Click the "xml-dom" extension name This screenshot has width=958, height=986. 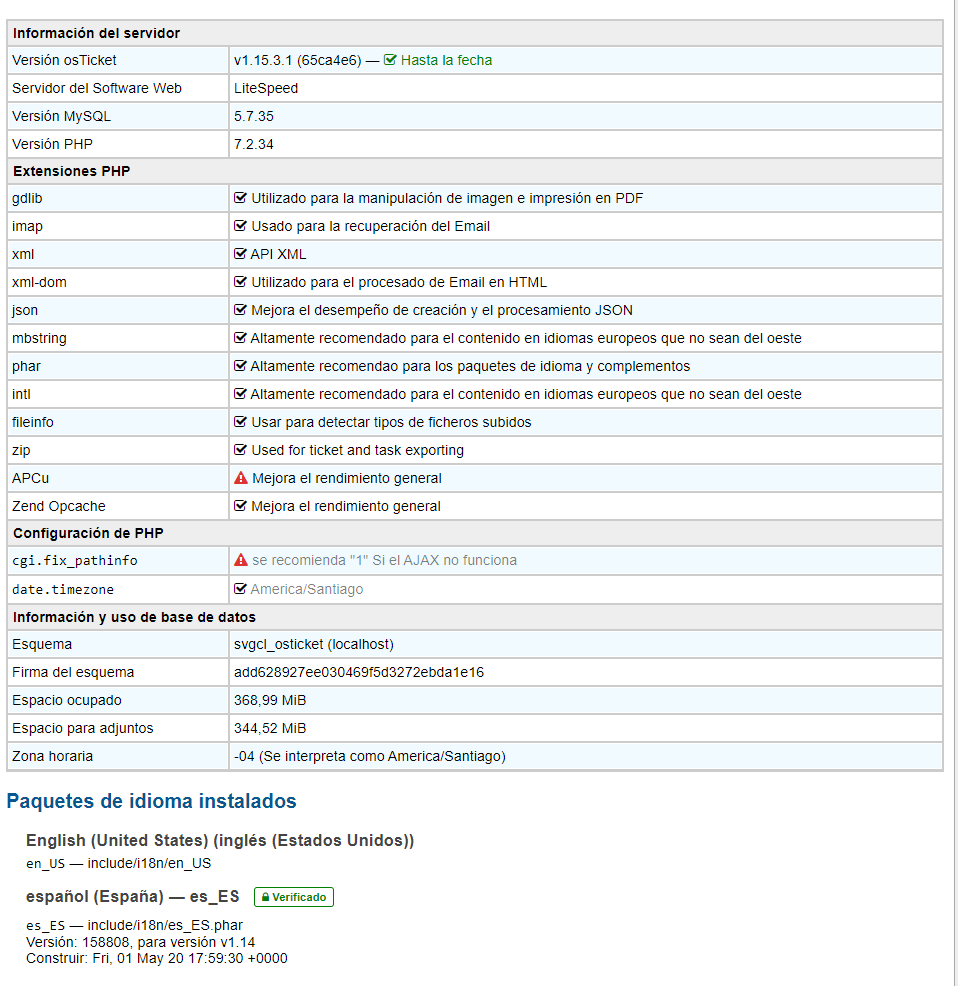[x=39, y=282]
